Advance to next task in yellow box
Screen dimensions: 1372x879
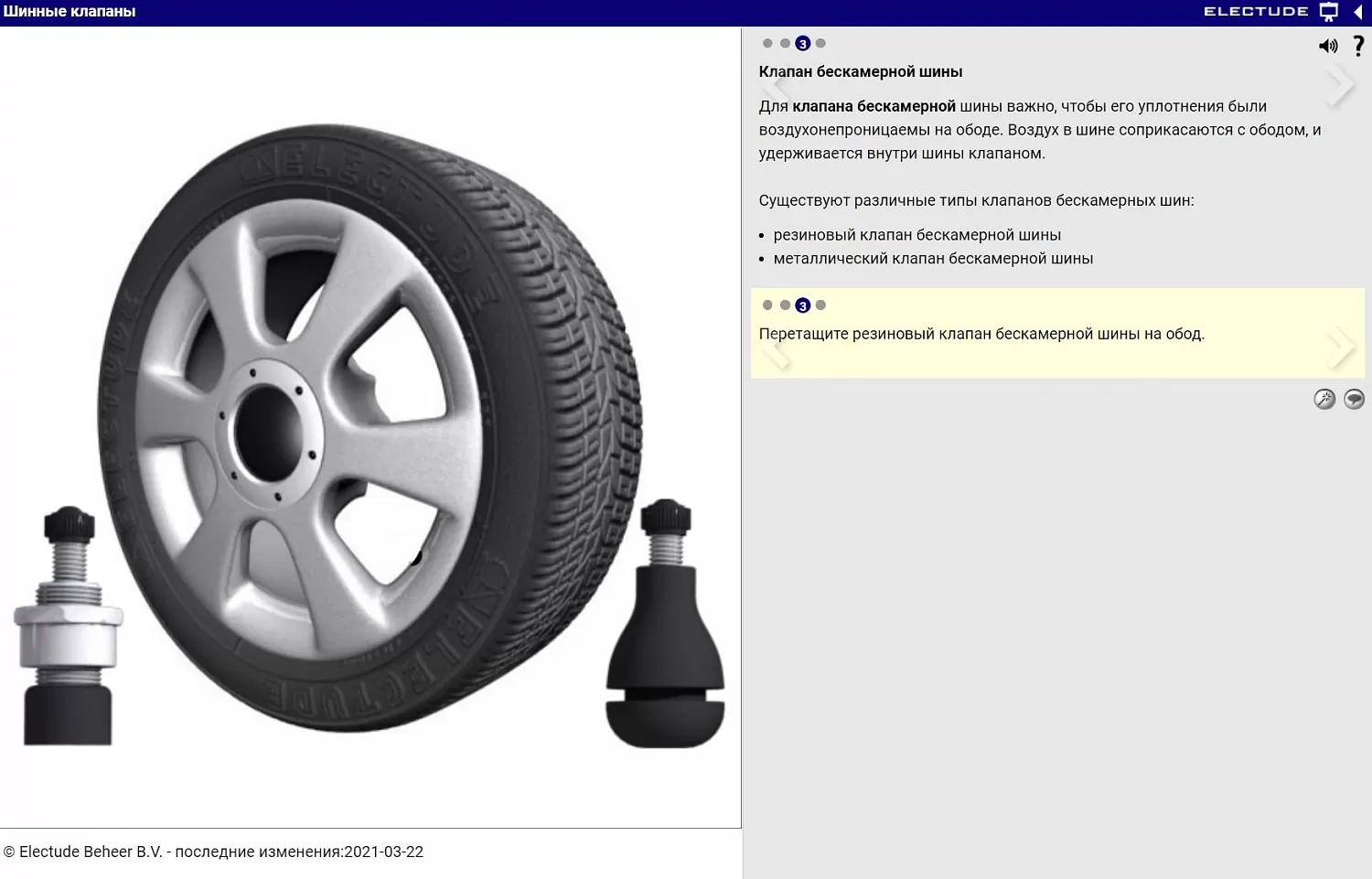coord(1341,348)
